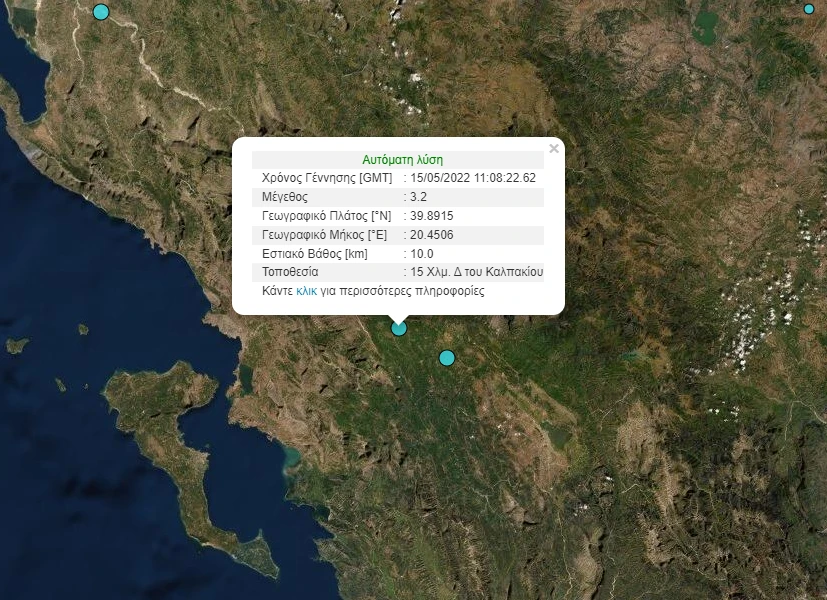Click the magnitude value 3.2
Viewport: 827px width, 600px height.
[x=421, y=197]
